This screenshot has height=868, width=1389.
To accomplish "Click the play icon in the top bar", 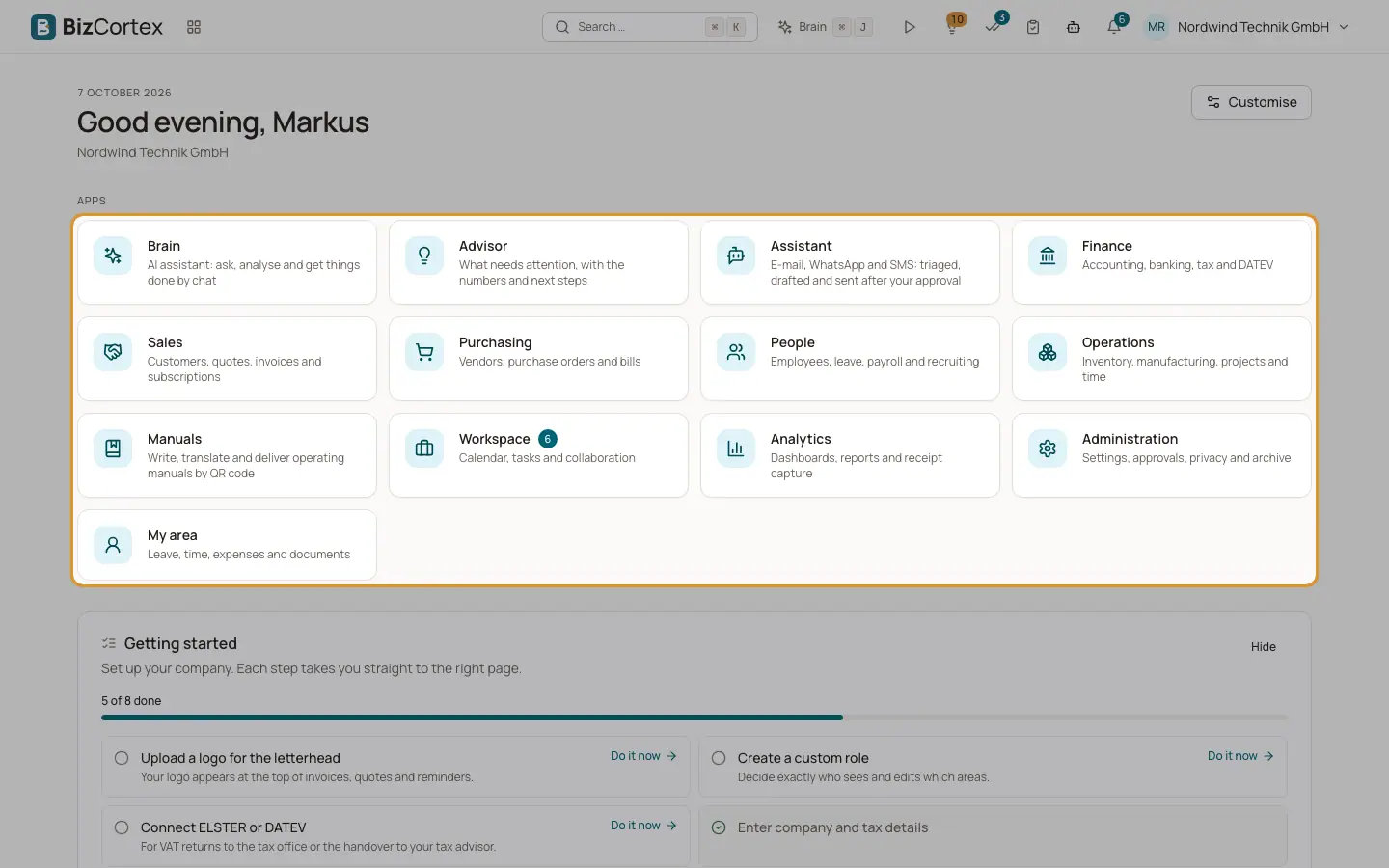I will tap(909, 27).
